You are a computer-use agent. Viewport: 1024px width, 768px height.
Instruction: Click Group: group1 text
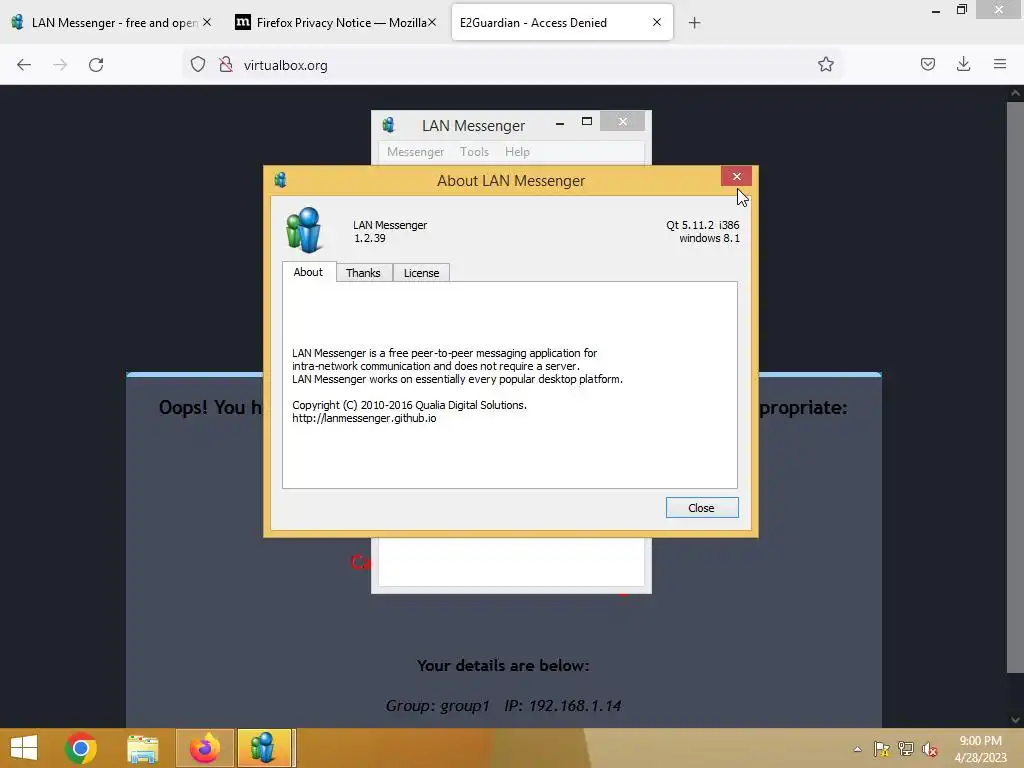(x=438, y=705)
